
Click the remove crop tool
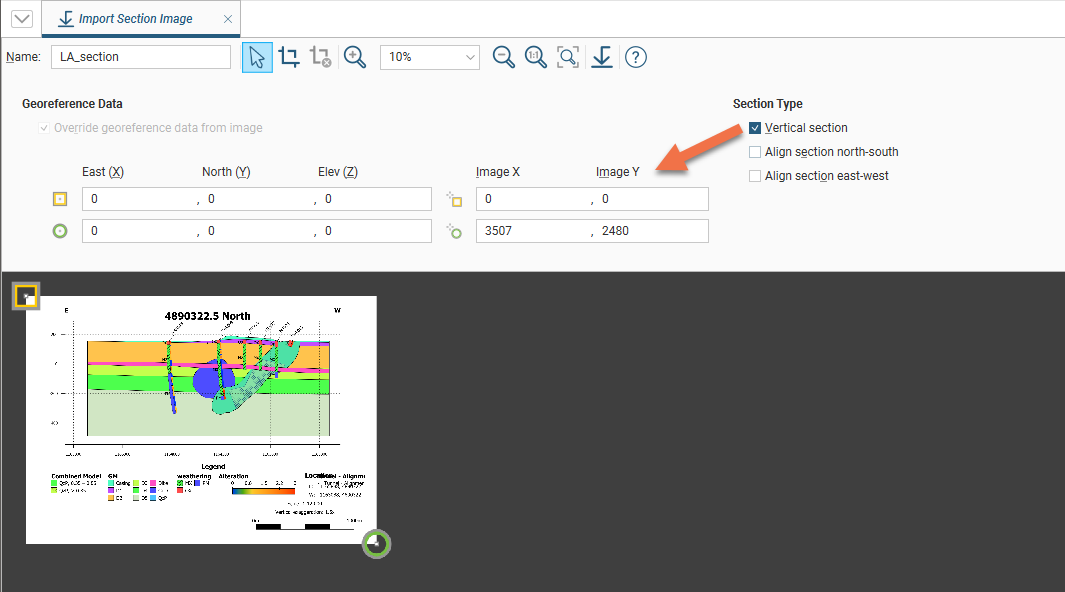pyautogui.click(x=320, y=57)
